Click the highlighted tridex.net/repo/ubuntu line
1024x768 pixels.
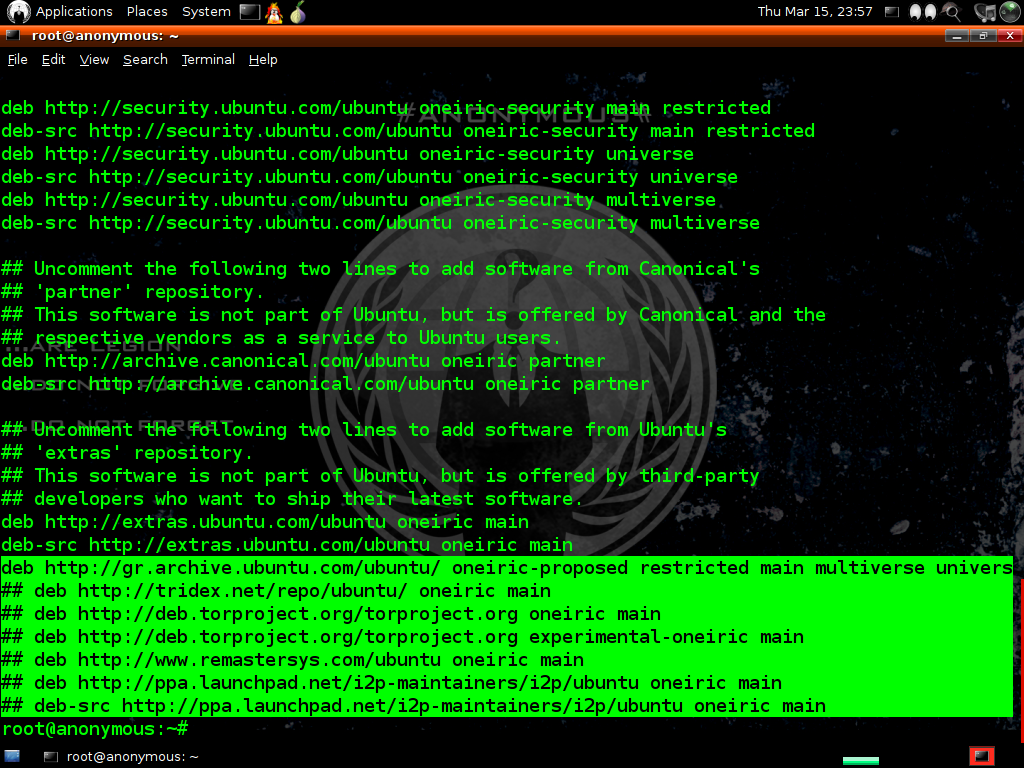pyautogui.click(x=276, y=590)
